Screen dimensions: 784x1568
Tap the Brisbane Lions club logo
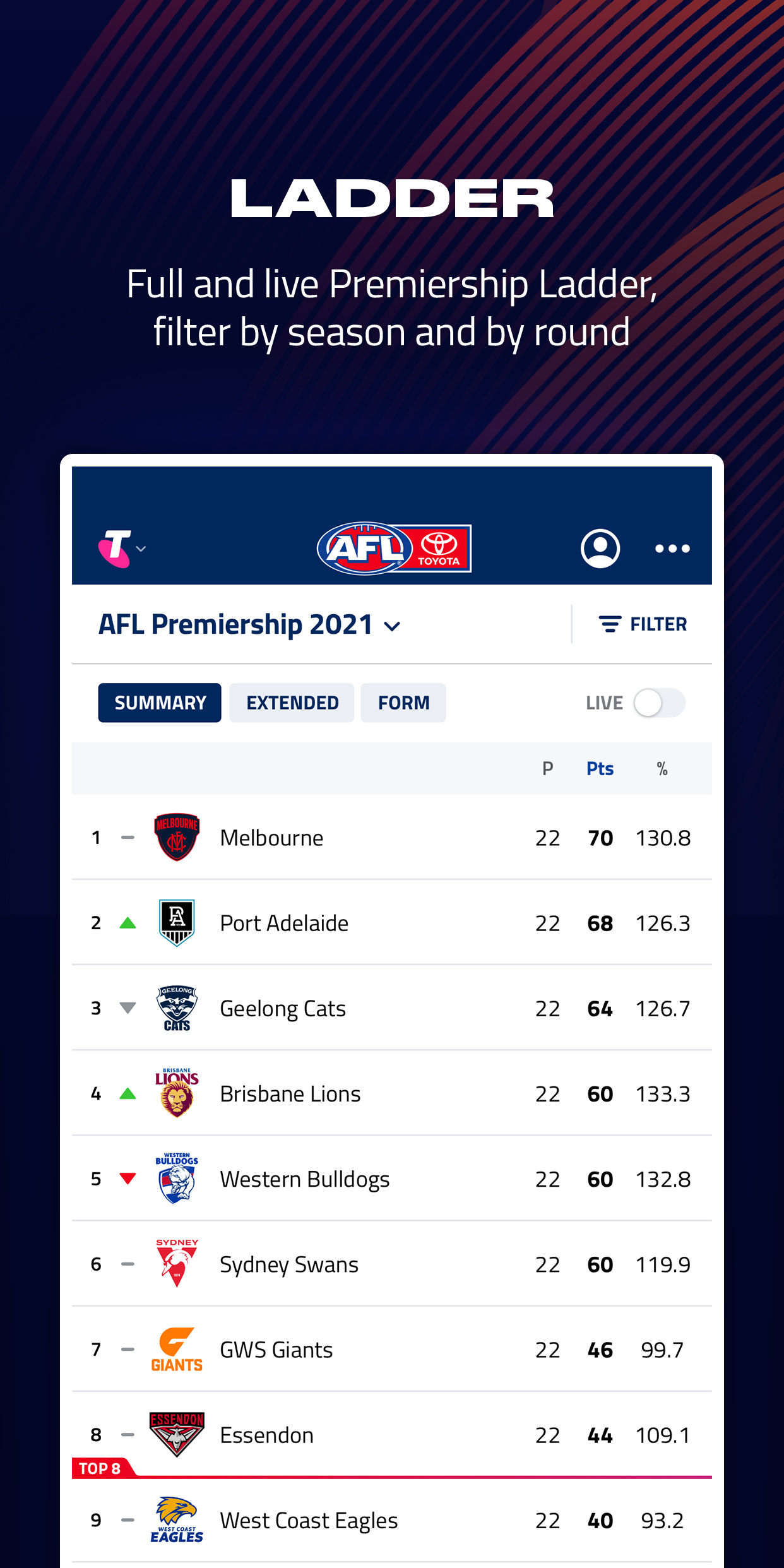[x=177, y=1093]
